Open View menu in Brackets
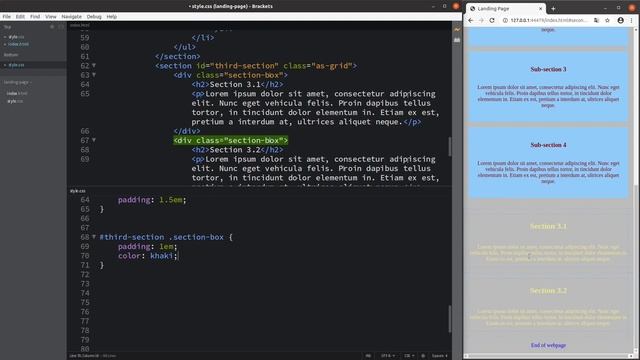The height and width of the screenshot is (360, 640). click(x=51, y=17)
